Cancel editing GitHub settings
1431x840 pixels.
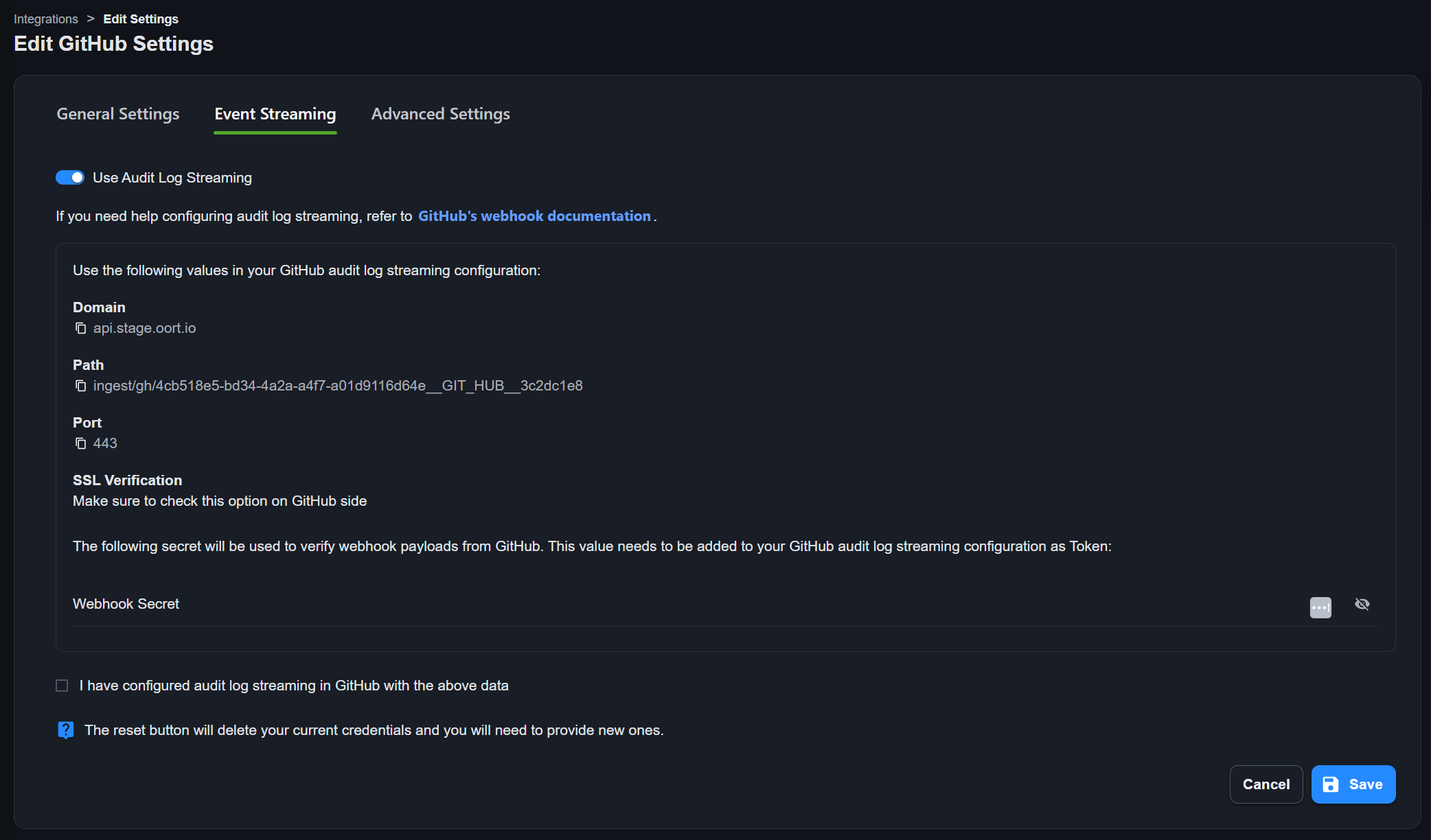tap(1266, 784)
